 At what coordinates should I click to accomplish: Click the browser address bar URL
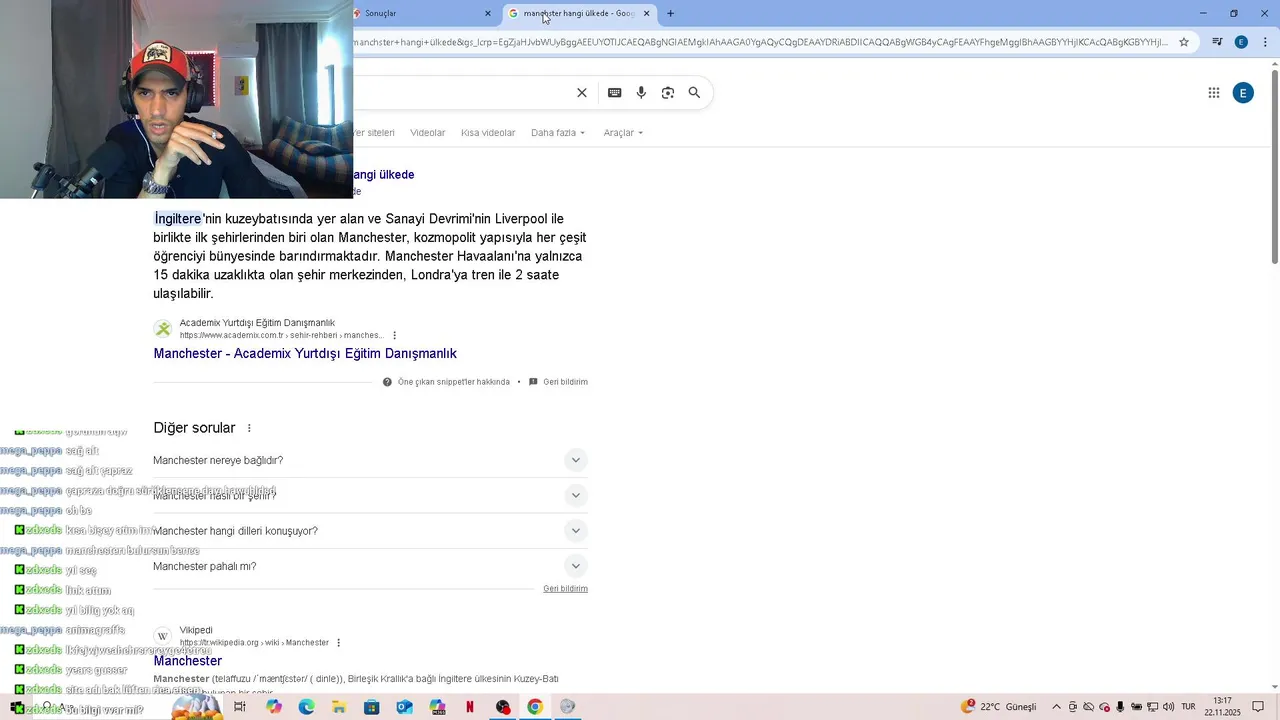pyautogui.click(x=762, y=42)
